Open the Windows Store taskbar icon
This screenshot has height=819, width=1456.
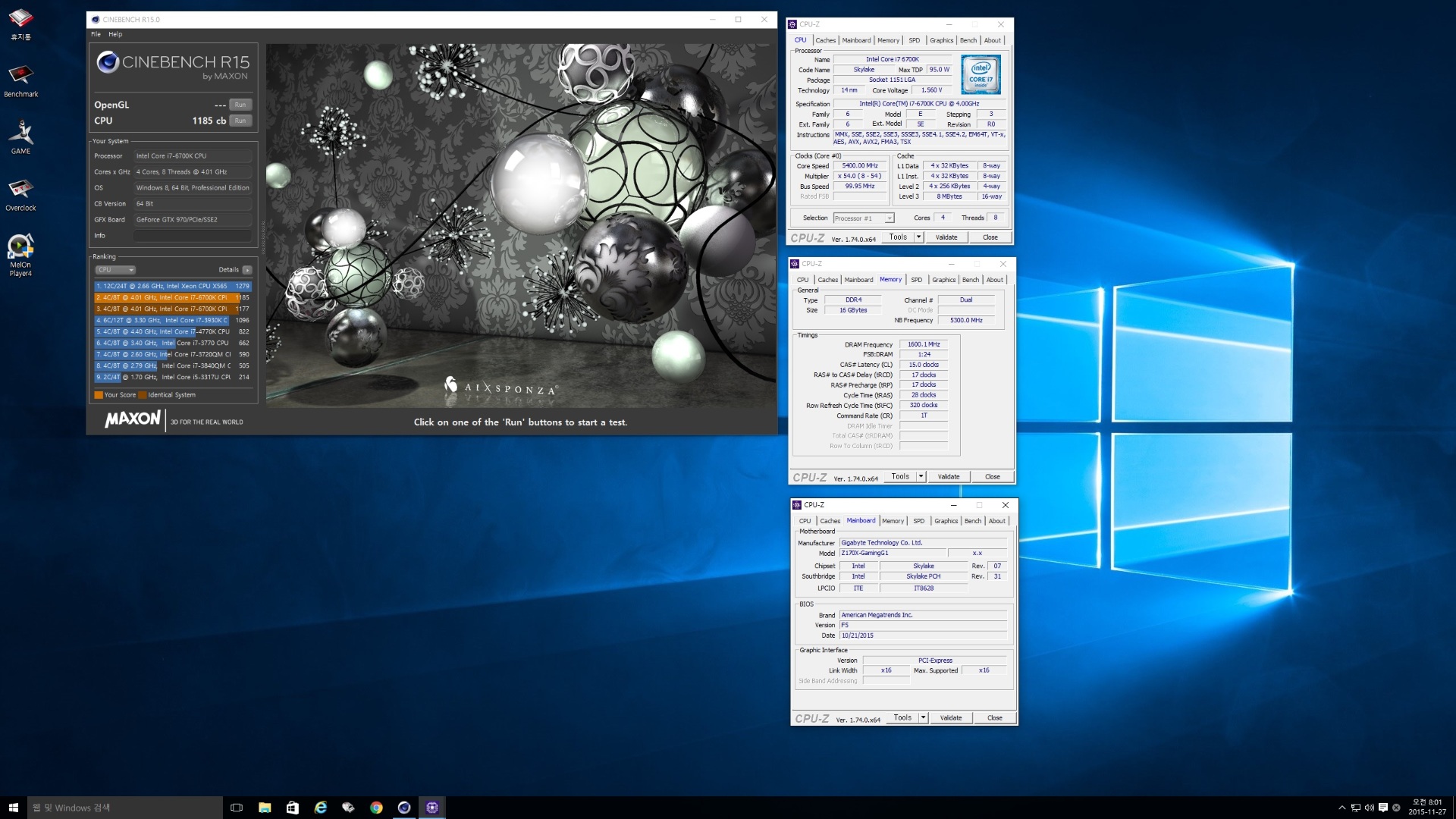point(293,808)
